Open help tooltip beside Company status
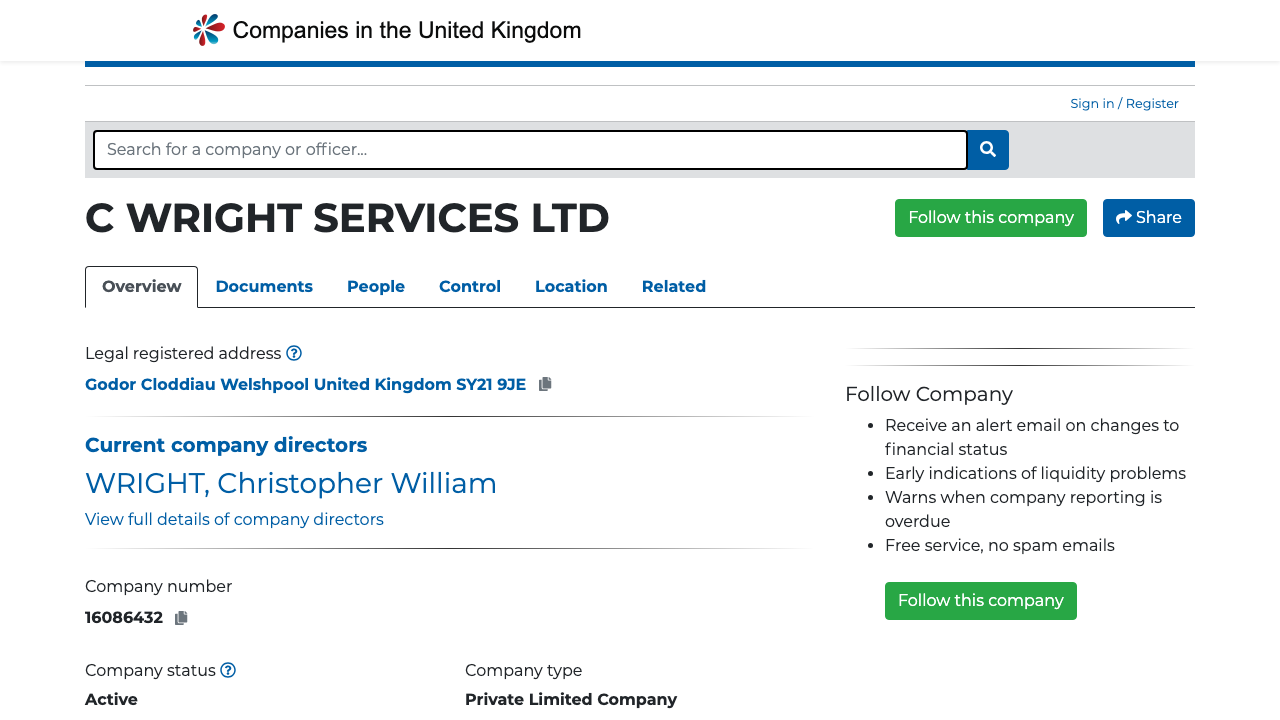The image size is (1280, 720). [227, 670]
